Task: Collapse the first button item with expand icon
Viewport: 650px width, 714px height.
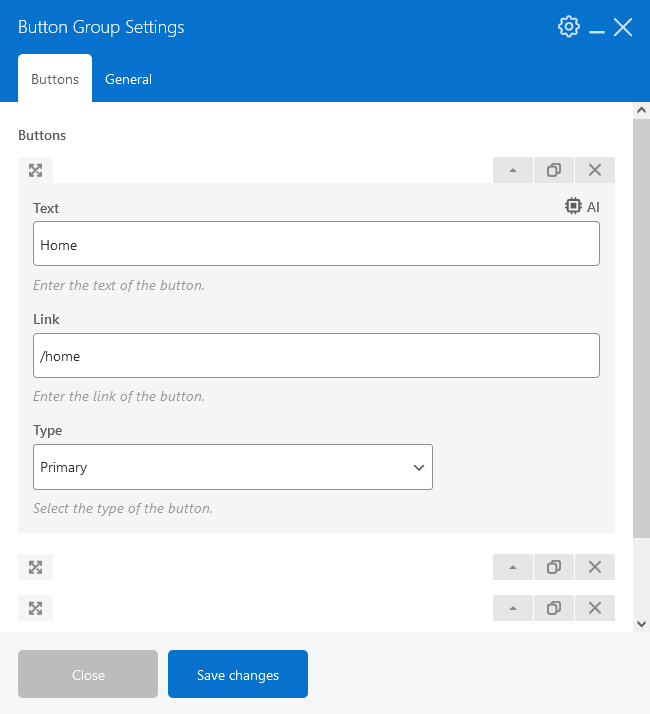Action: pyautogui.click(x=35, y=170)
